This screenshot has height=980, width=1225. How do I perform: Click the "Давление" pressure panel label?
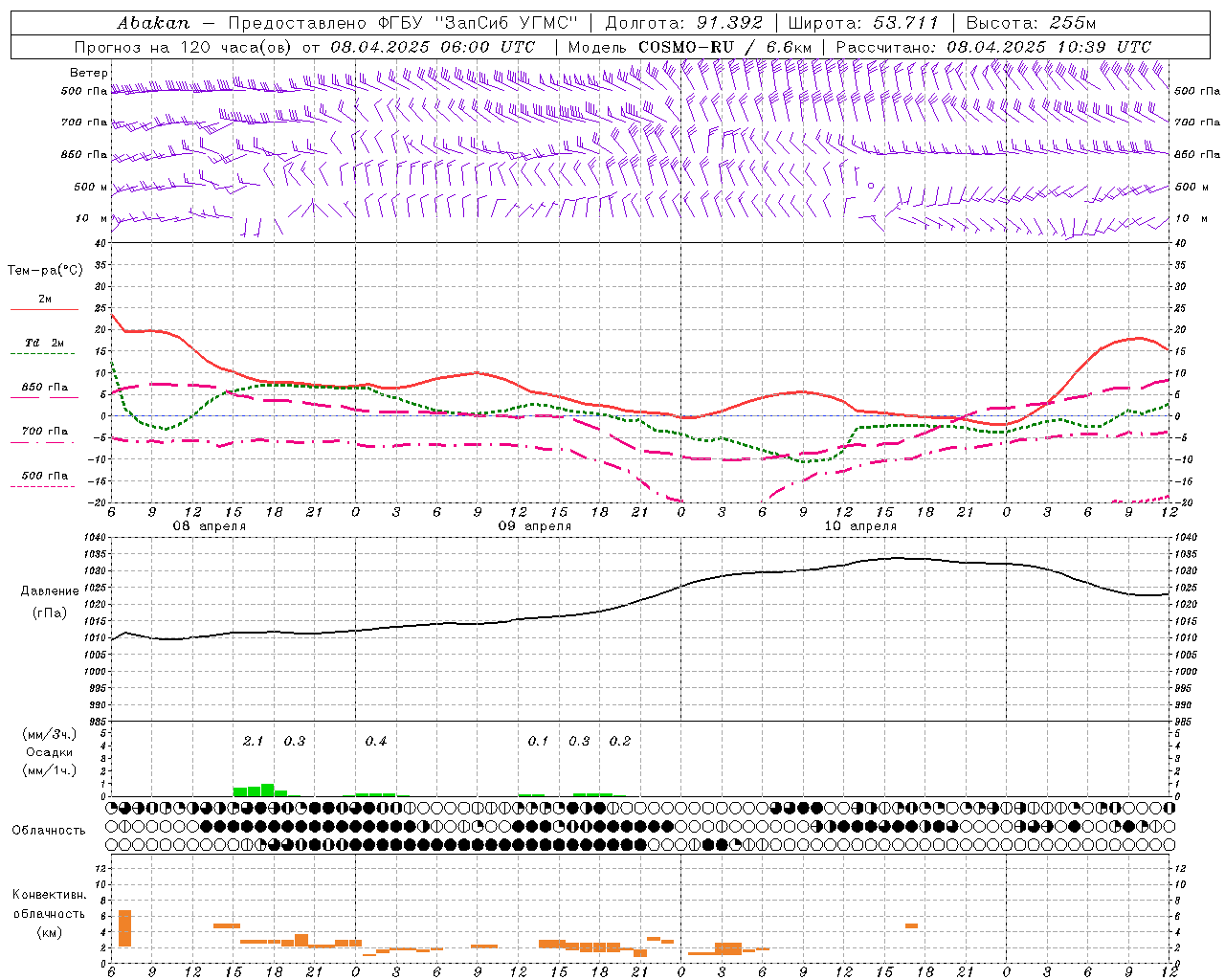[x=50, y=590]
